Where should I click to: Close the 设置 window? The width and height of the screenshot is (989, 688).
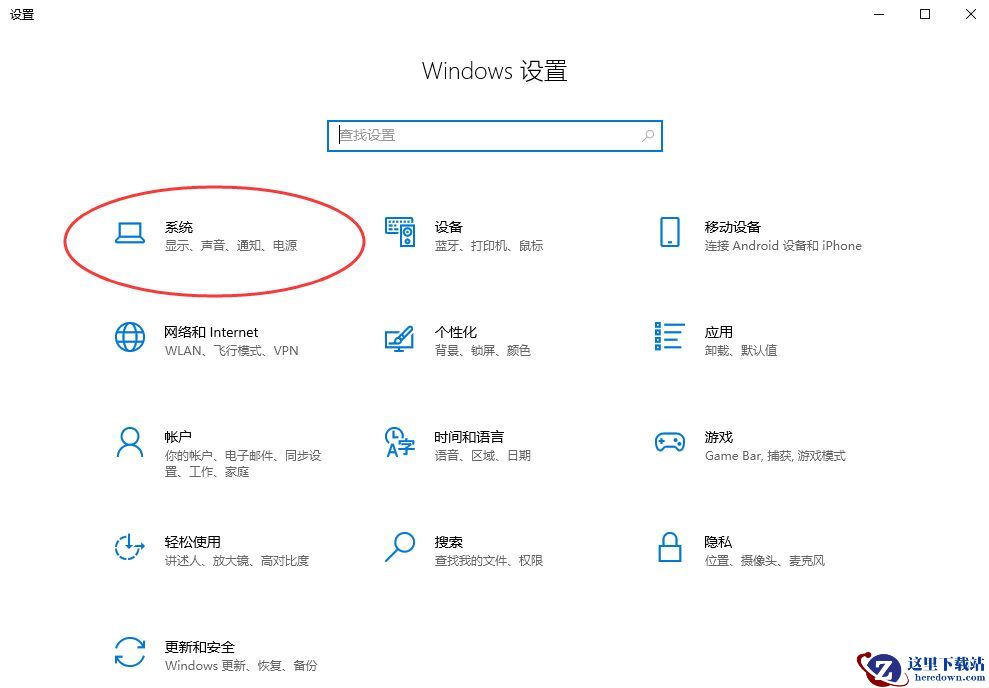(971, 14)
